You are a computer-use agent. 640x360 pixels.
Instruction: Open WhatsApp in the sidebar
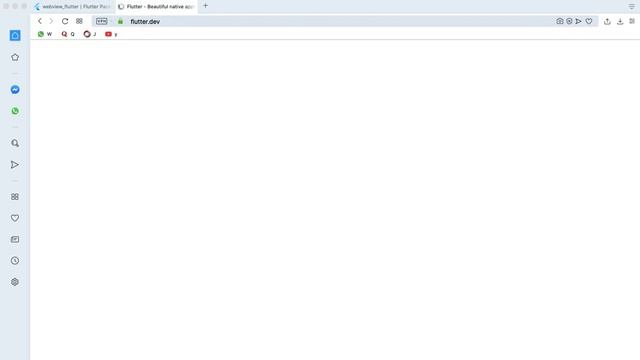pos(15,111)
